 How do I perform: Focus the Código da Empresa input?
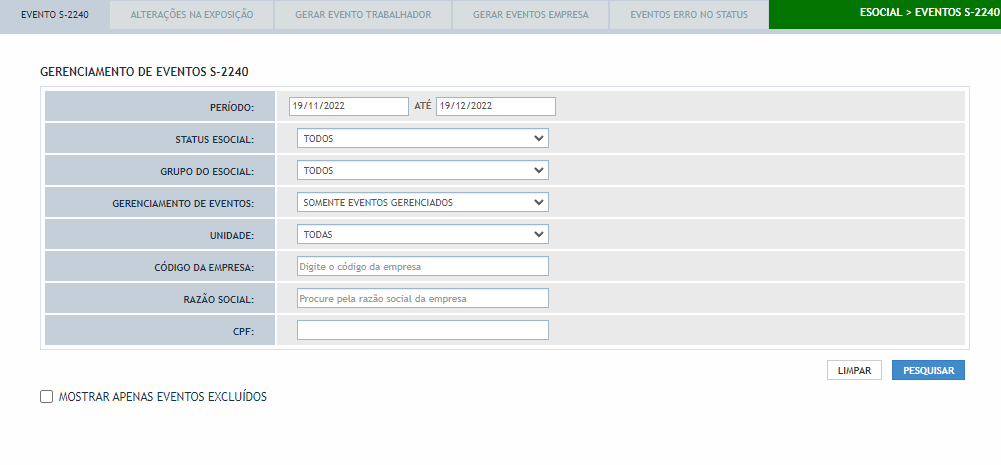click(x=423, y=266)
